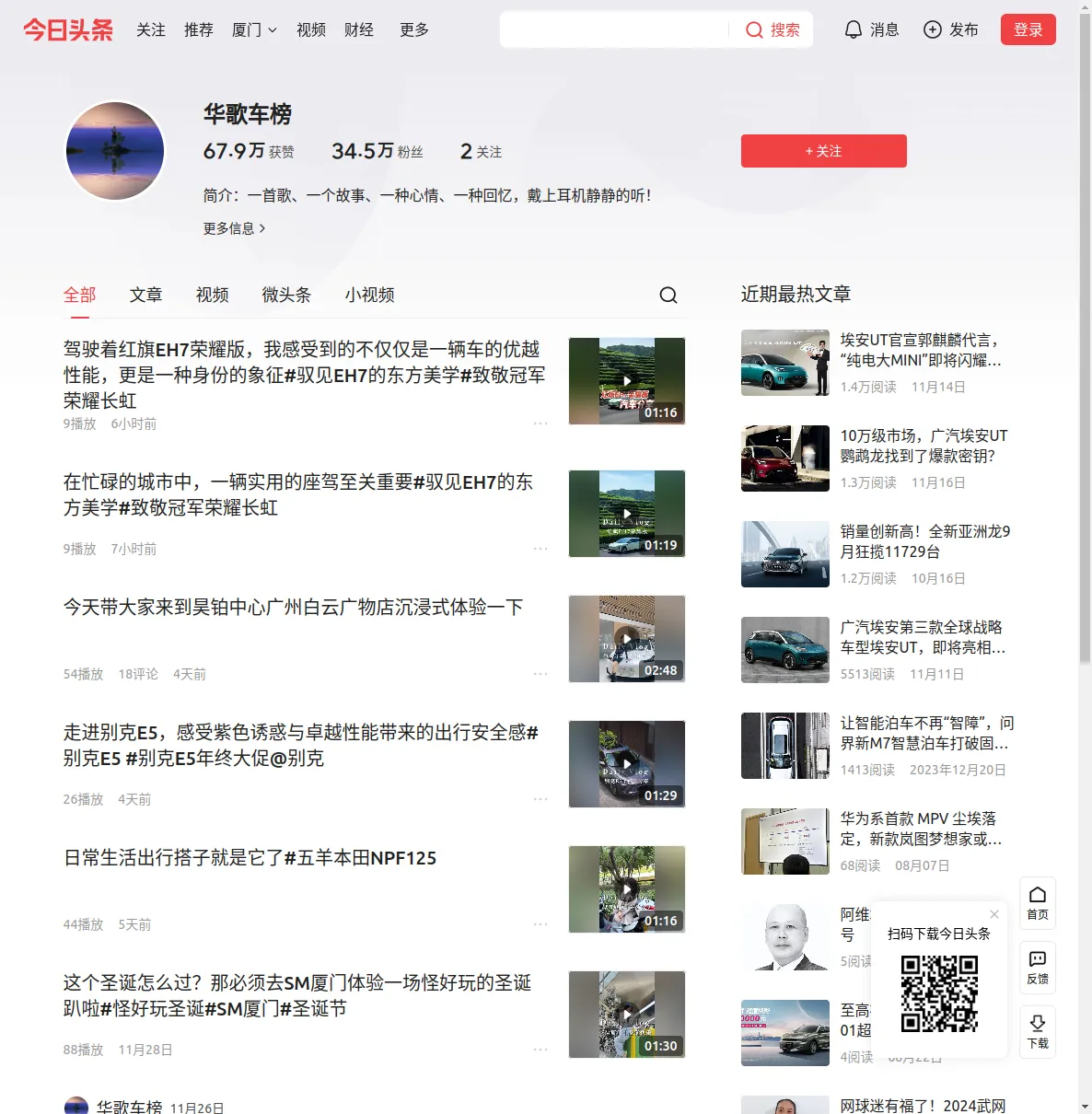Open more options for 昊铂中心 post
Screen dimensions: 1092x1114
[540, 674]
